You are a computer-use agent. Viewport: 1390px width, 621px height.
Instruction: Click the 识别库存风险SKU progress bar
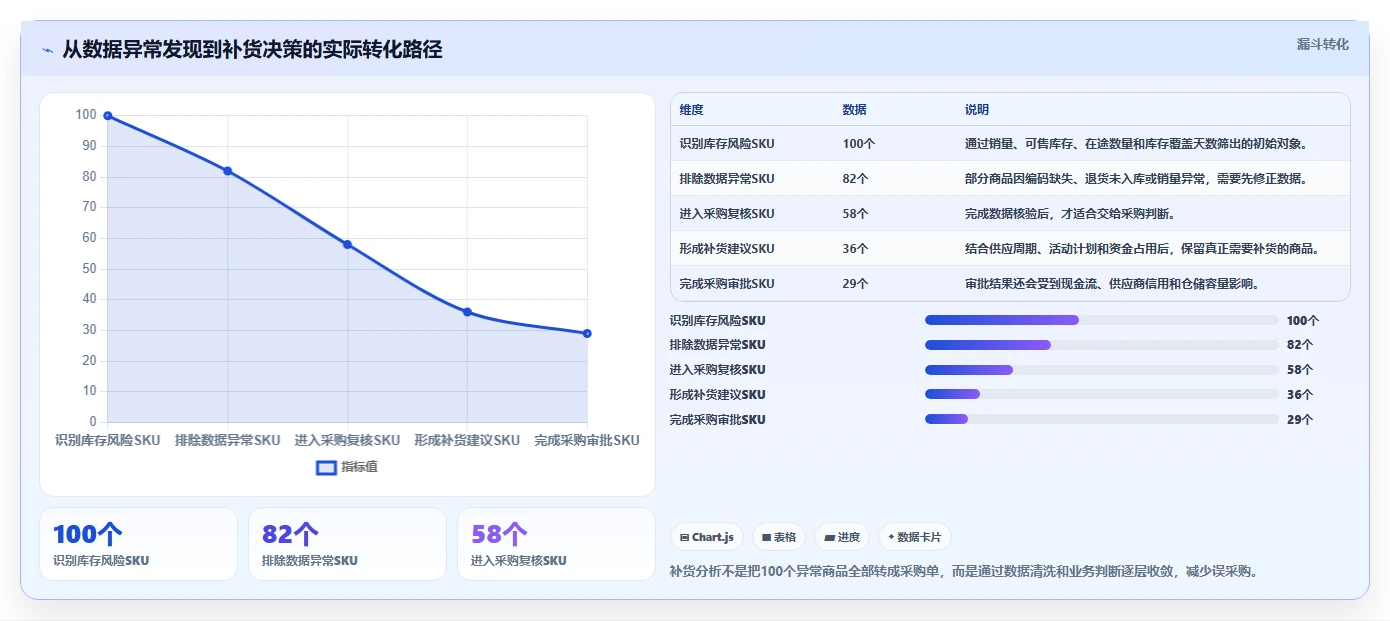click(x=1102, y=320)
